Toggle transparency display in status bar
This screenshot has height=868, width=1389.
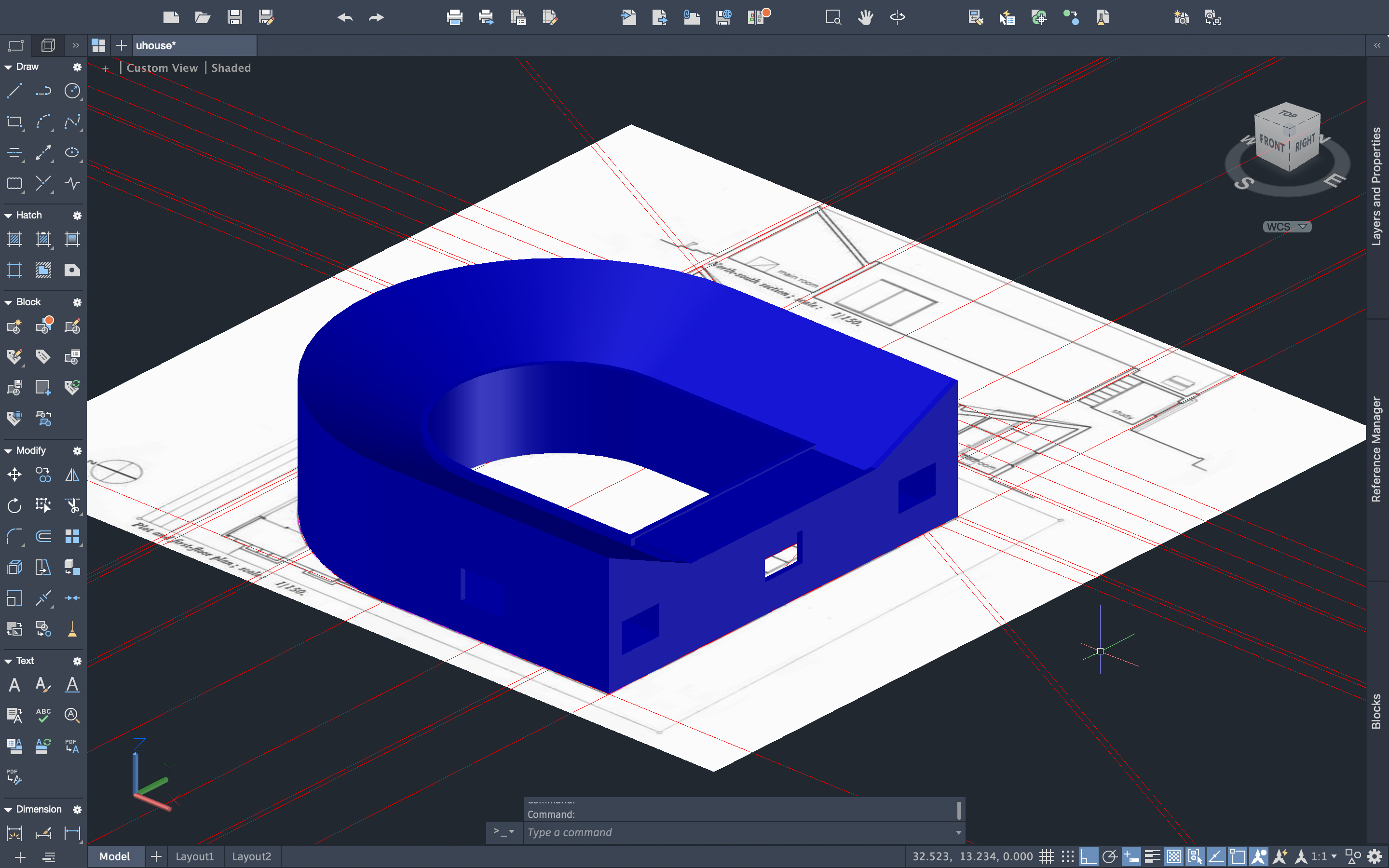(1174, 856)
